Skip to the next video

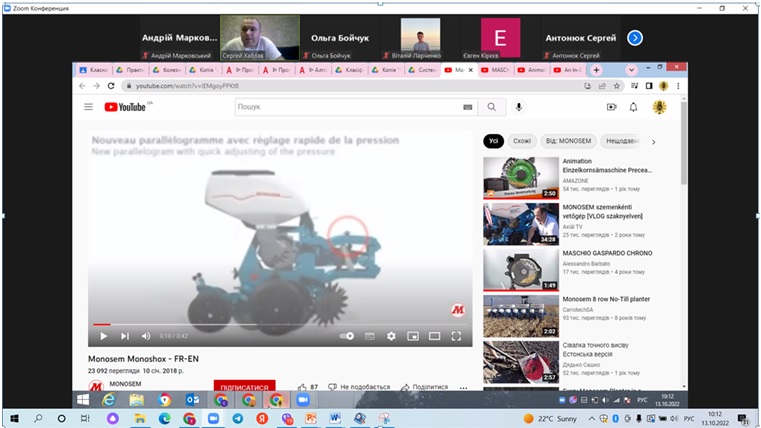(x=125, y=336)
